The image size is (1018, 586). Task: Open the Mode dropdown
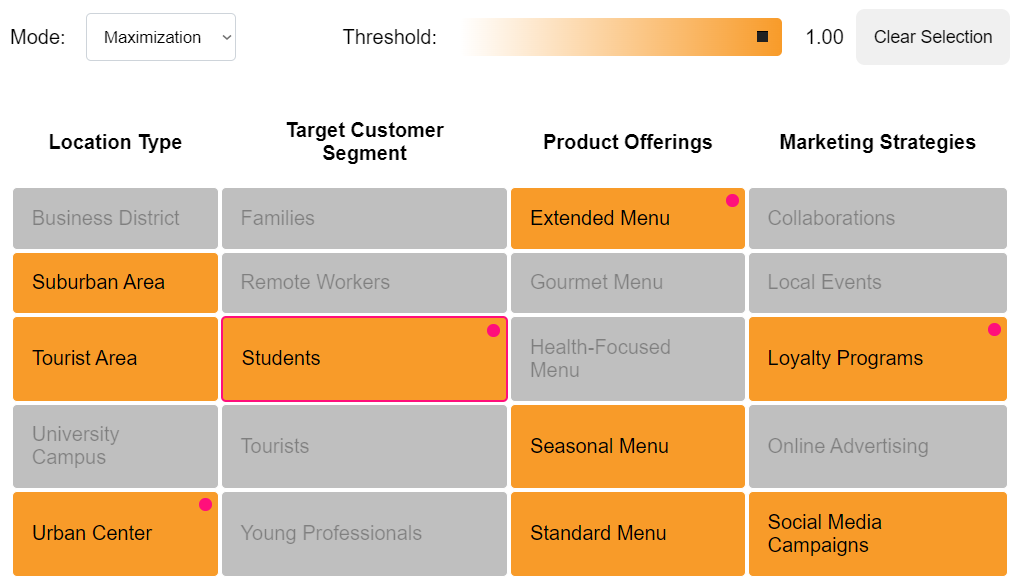[160, 37]
